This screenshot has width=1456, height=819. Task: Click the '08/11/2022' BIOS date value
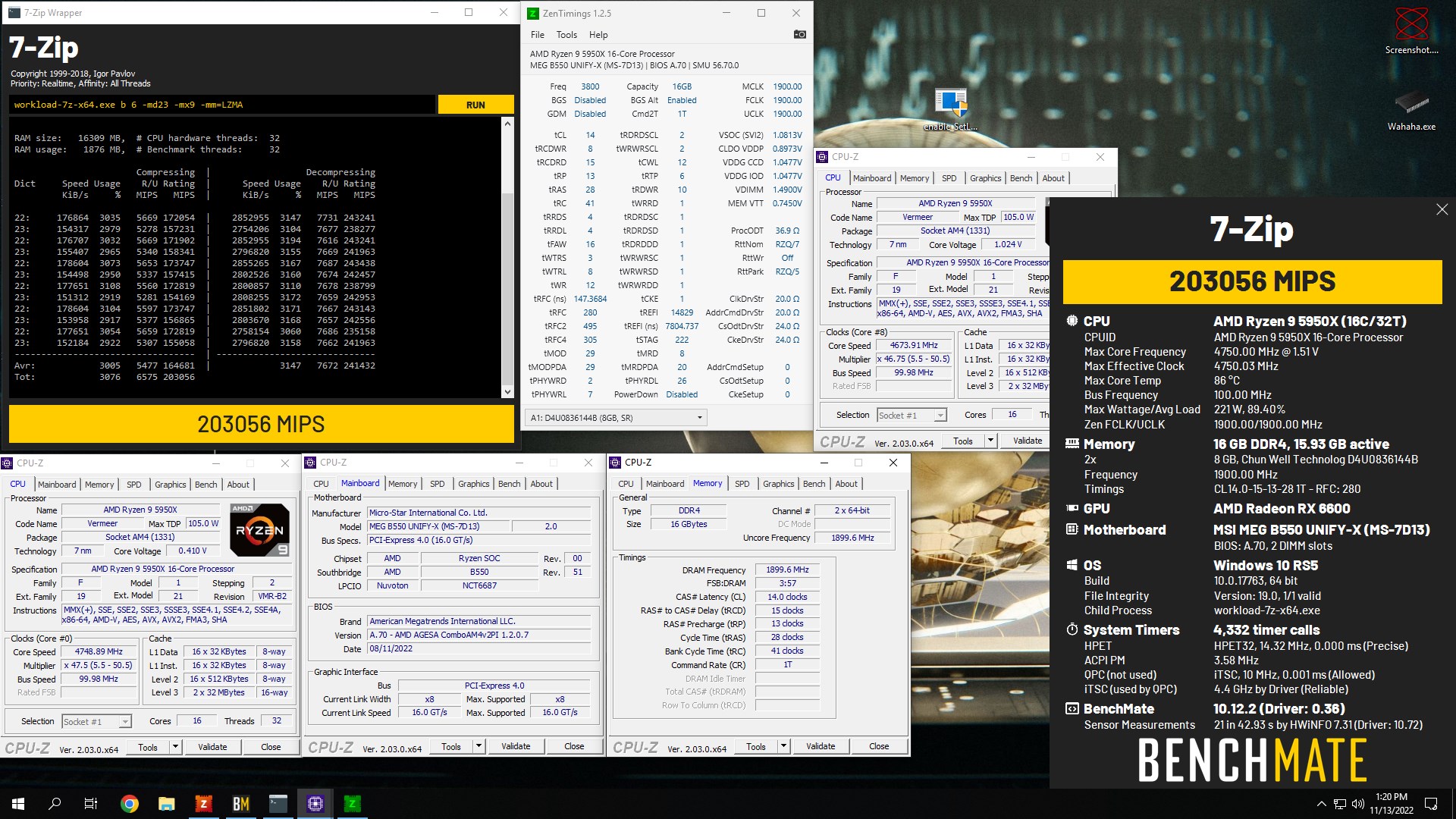(479, 648)
